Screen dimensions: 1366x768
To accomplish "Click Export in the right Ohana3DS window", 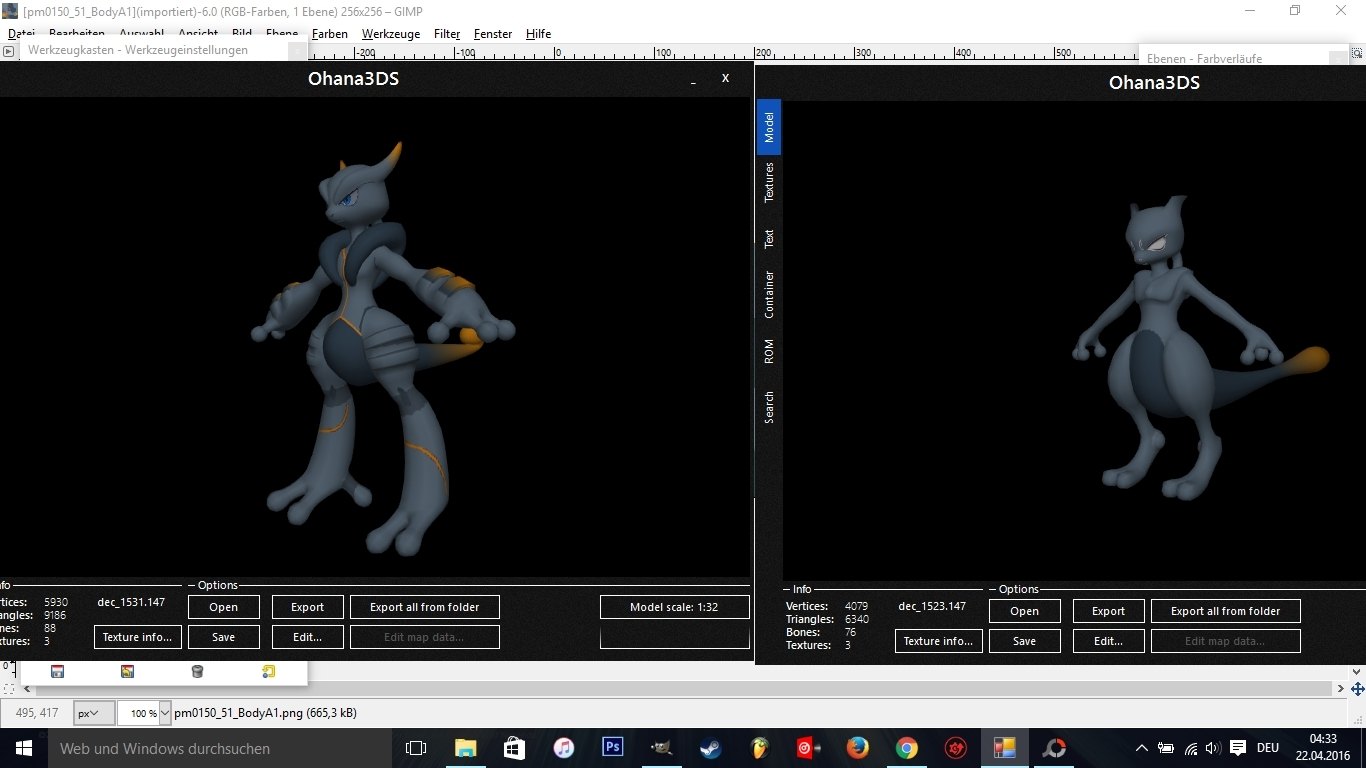I will [1109, 611].
